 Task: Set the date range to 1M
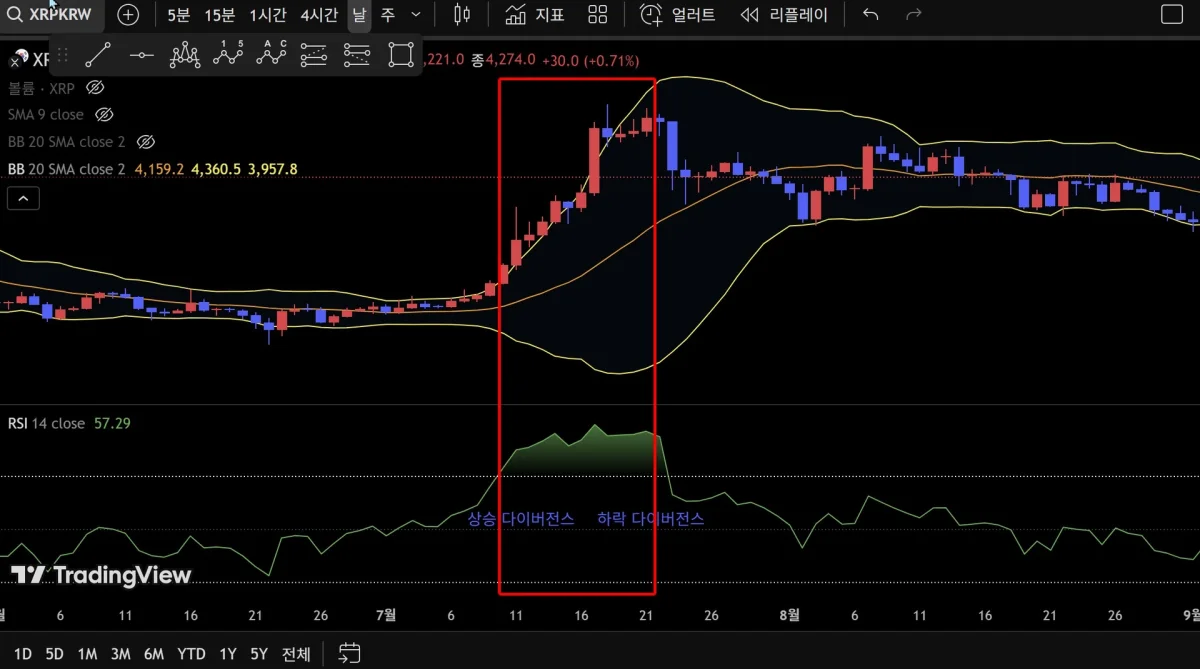click(x=87, y=654)
